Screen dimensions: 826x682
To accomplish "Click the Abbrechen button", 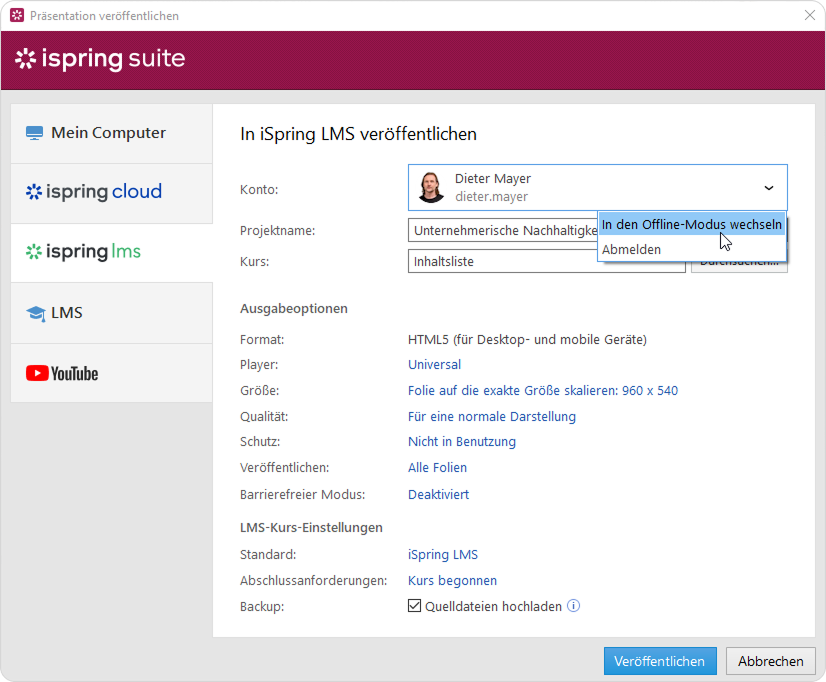I will [770, 661].
